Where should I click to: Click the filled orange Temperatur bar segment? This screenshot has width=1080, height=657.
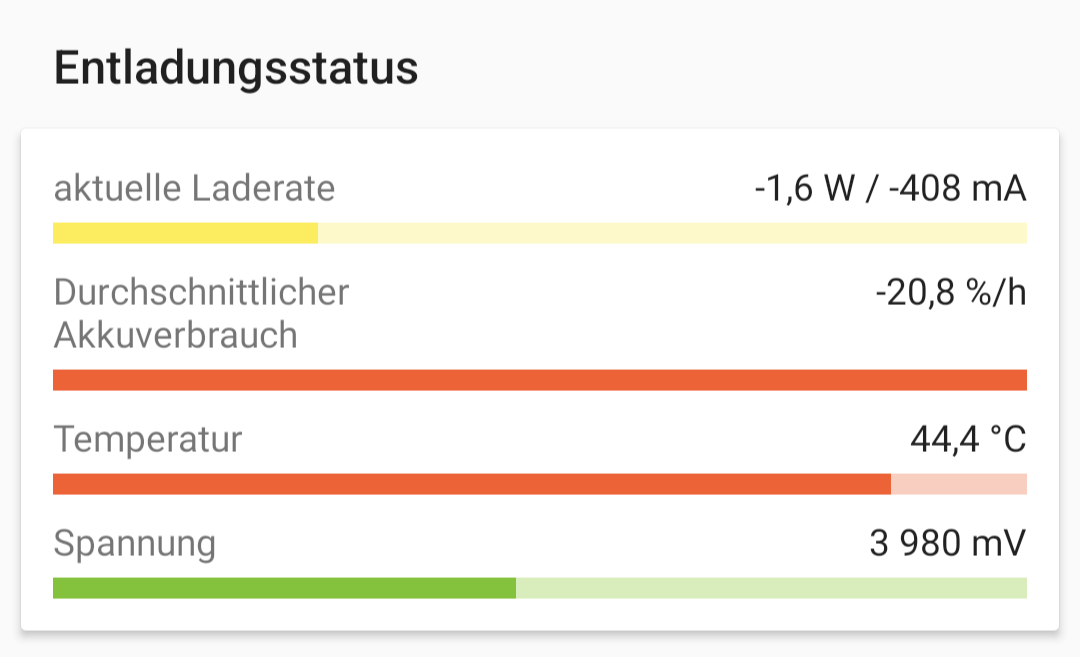(x=471, y=484)
